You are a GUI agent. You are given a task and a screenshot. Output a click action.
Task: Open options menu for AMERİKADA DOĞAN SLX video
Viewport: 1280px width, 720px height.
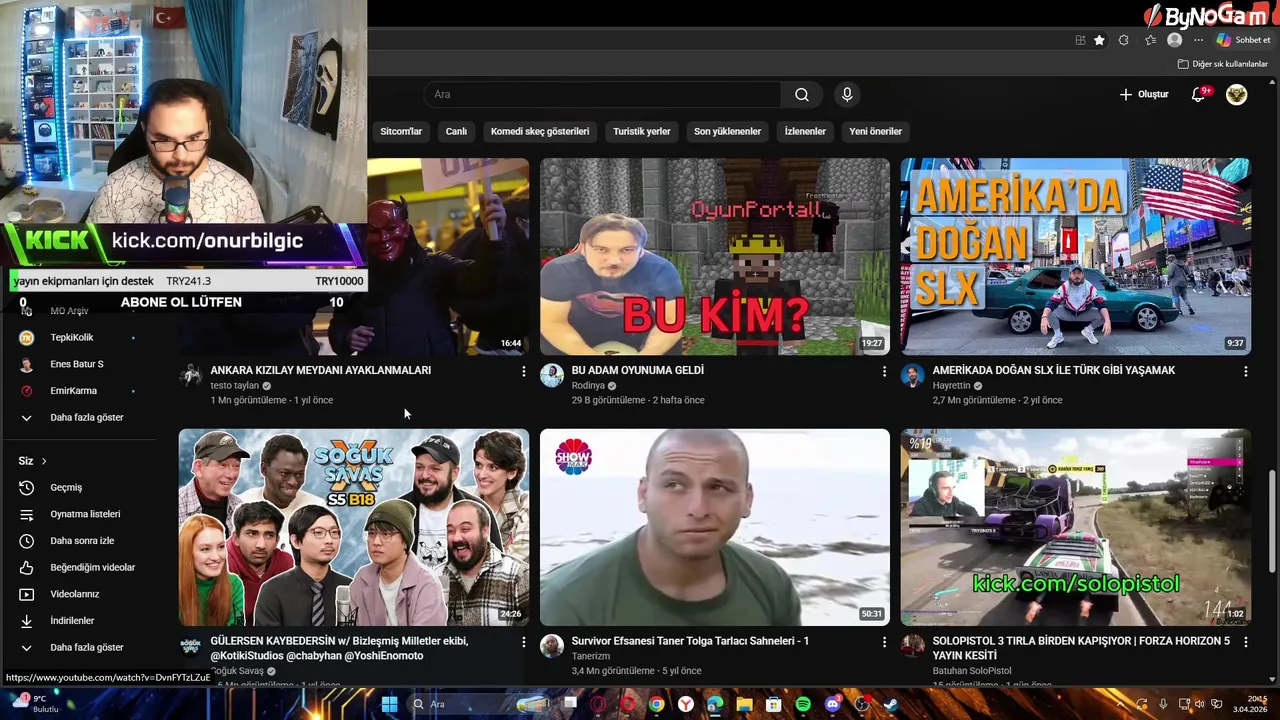click(x=1245, y=371)
